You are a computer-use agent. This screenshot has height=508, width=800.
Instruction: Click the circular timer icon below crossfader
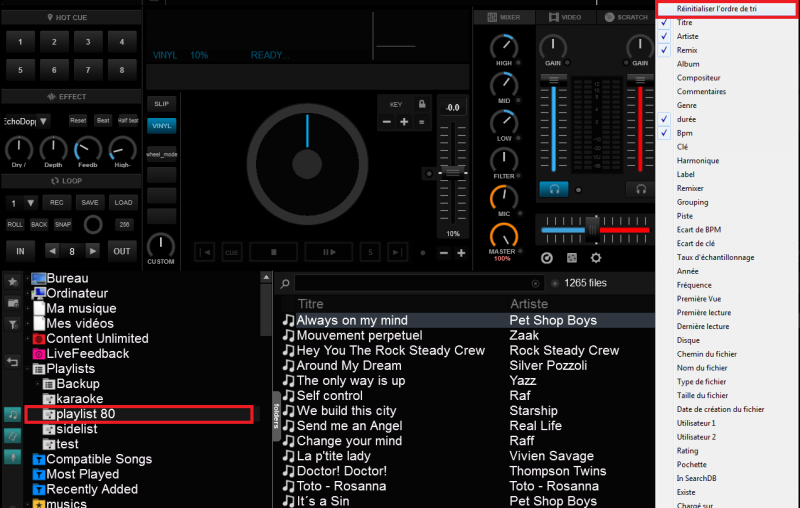(547, 258)
